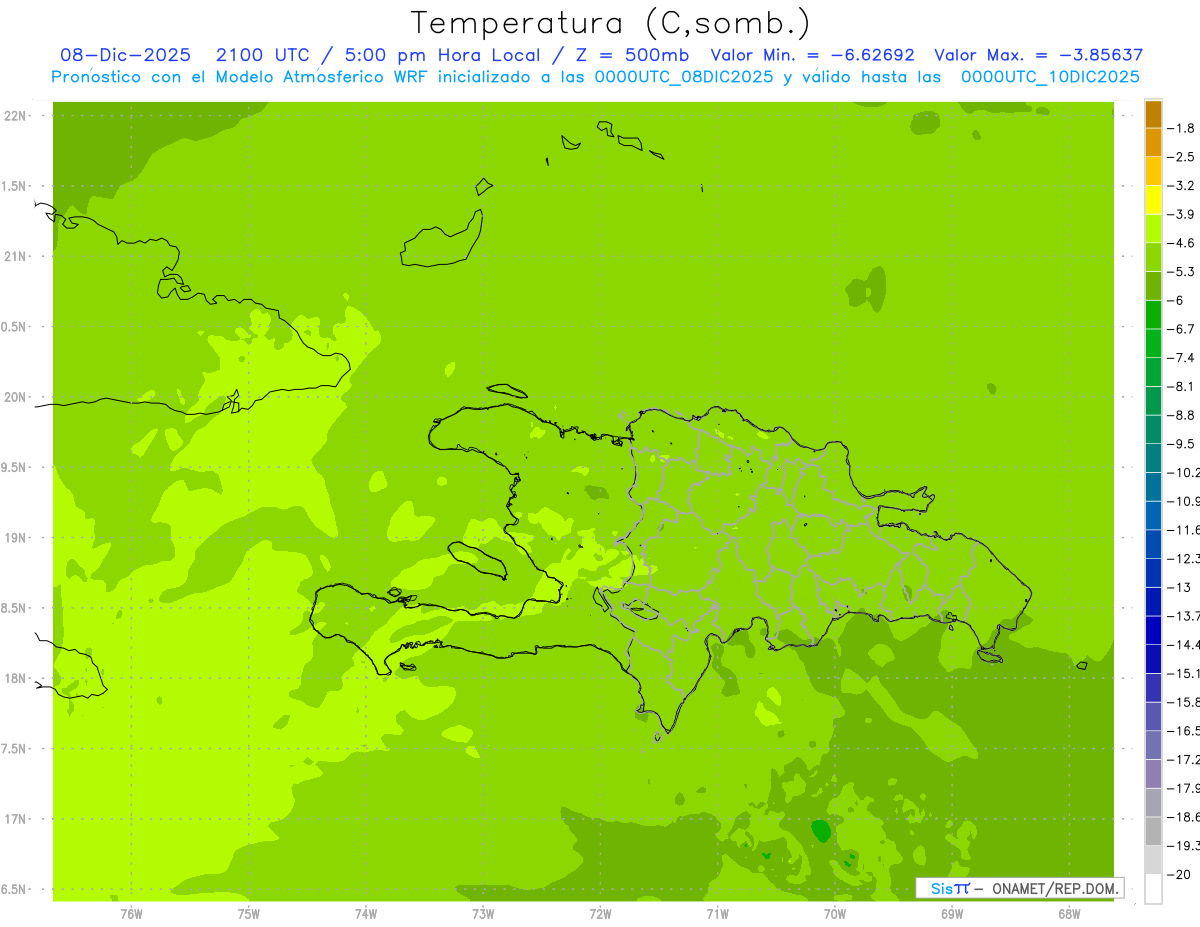Click the 22N latitude label

click(15, 116)
